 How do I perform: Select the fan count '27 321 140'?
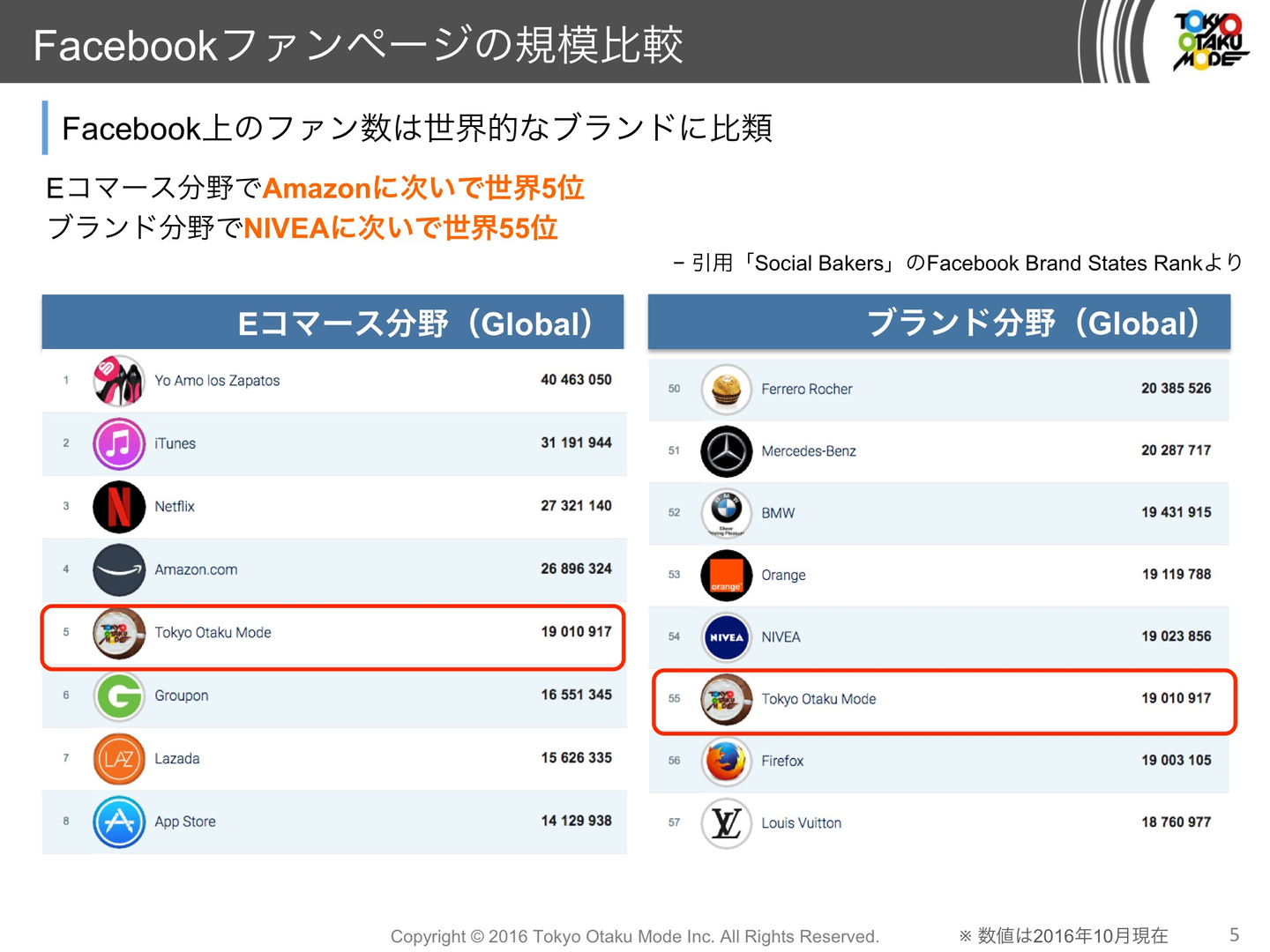click(x=576, y=506)
